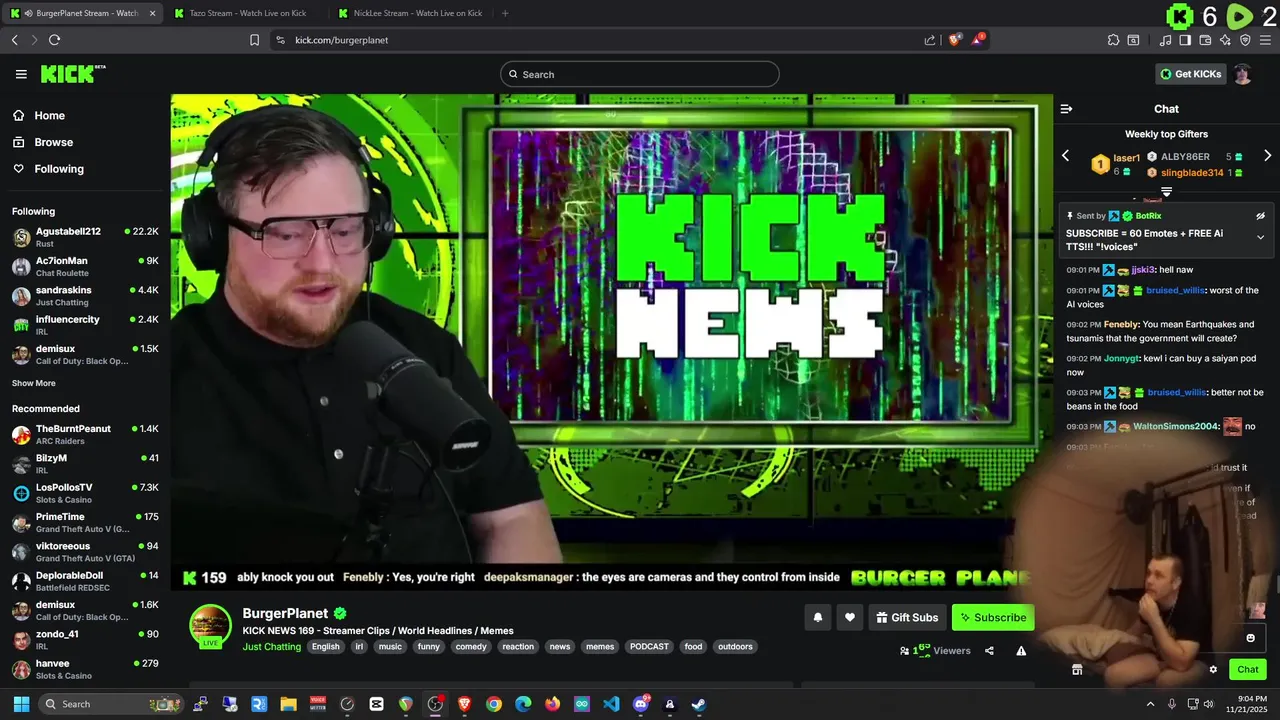Bookmark this page icon
Image resolution: width=1280 pixels, height=720 pixels.
[x=254, y=40]
